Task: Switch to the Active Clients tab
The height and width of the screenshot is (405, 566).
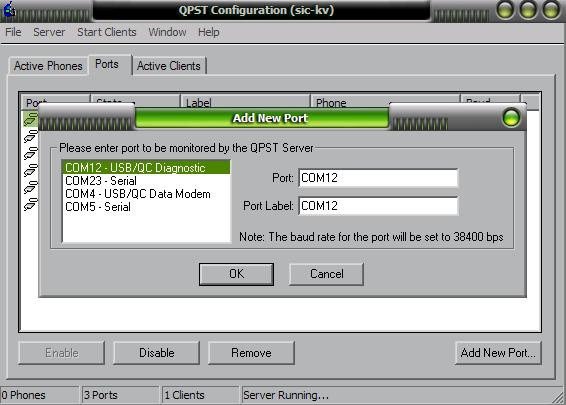Action: pos(169,66)
